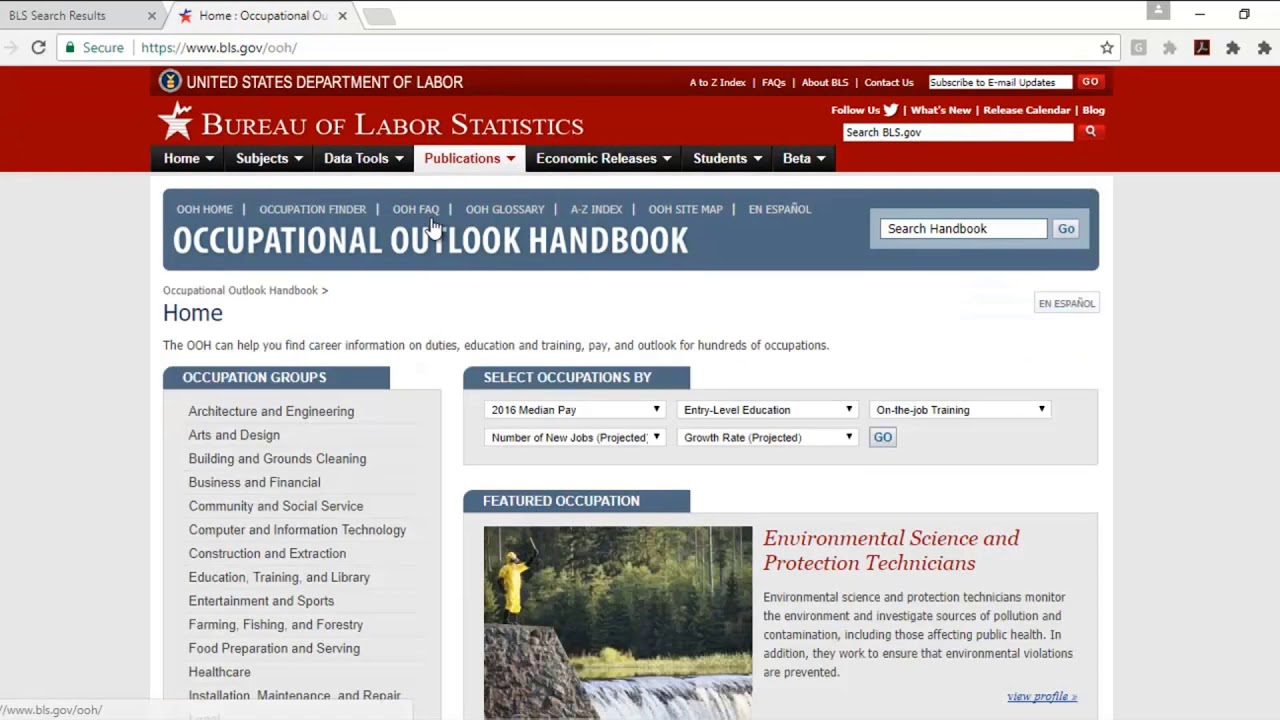This screenshot has width=1280, height=720.
Task: Click the browser address bar URL
Action: pos(219,47)
